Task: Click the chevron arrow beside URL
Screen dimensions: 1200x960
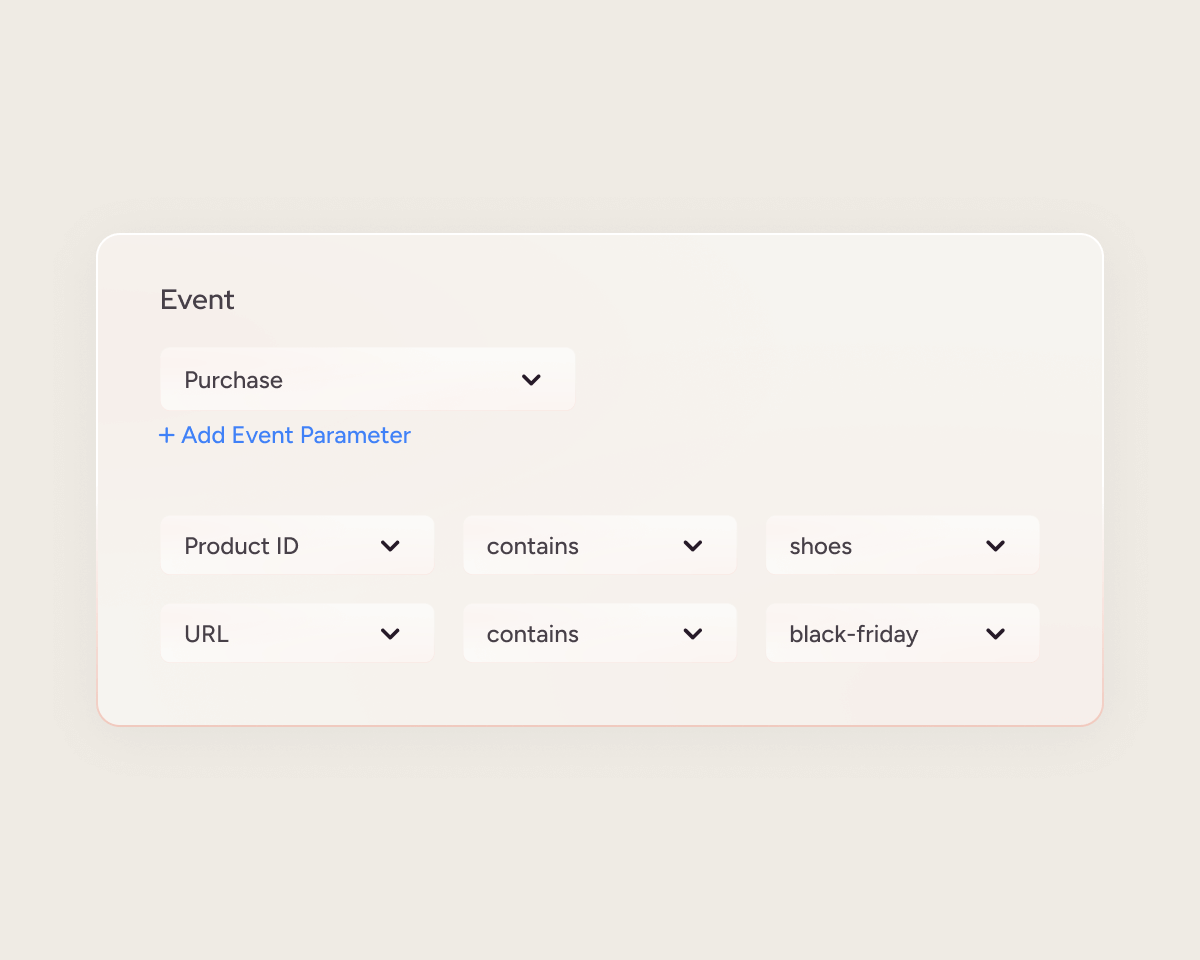Action: coord(390,634)
